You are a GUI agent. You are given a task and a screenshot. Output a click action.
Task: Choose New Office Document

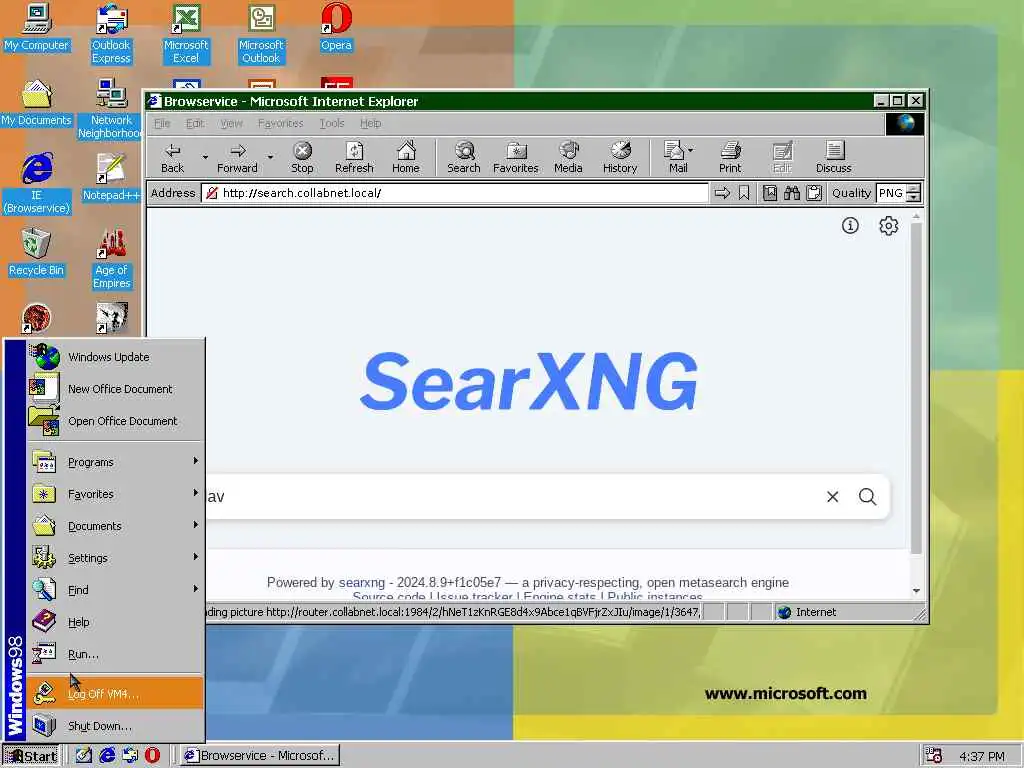115,389
